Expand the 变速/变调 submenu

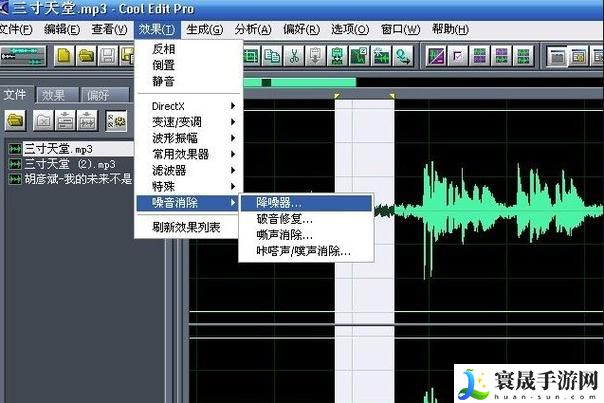[189, 122]
